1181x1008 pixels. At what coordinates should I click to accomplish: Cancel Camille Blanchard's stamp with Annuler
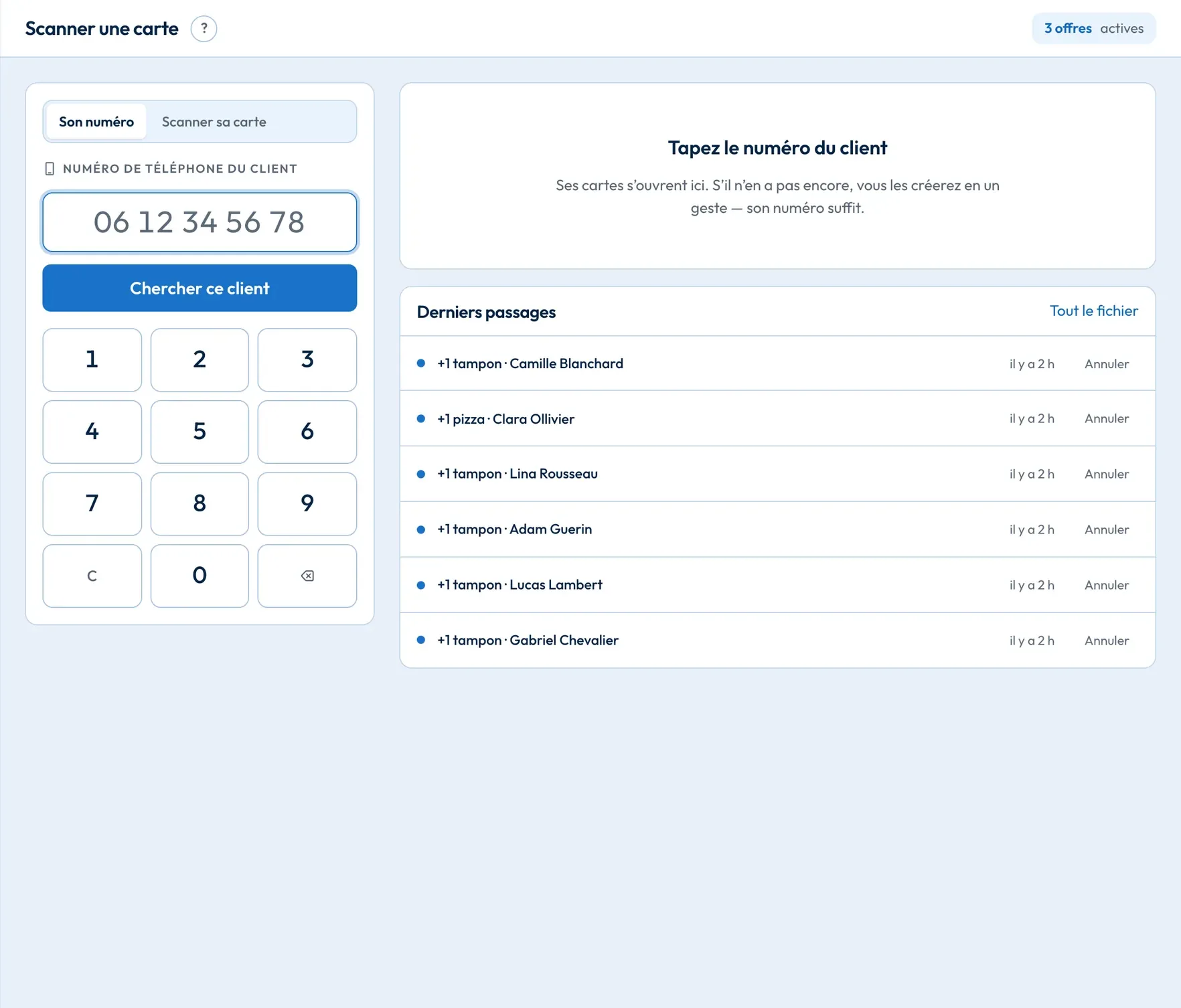(1107, 364)
